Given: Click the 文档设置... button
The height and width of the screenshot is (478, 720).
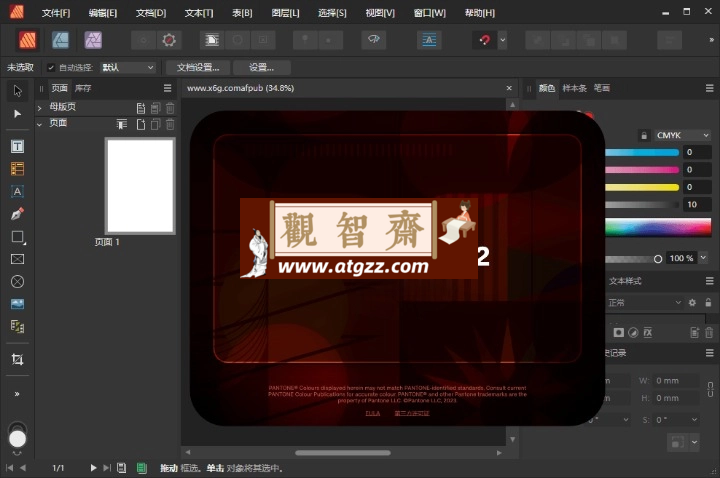Looking at the screenshot, I should pyautogui.click(x=198, y=67).
